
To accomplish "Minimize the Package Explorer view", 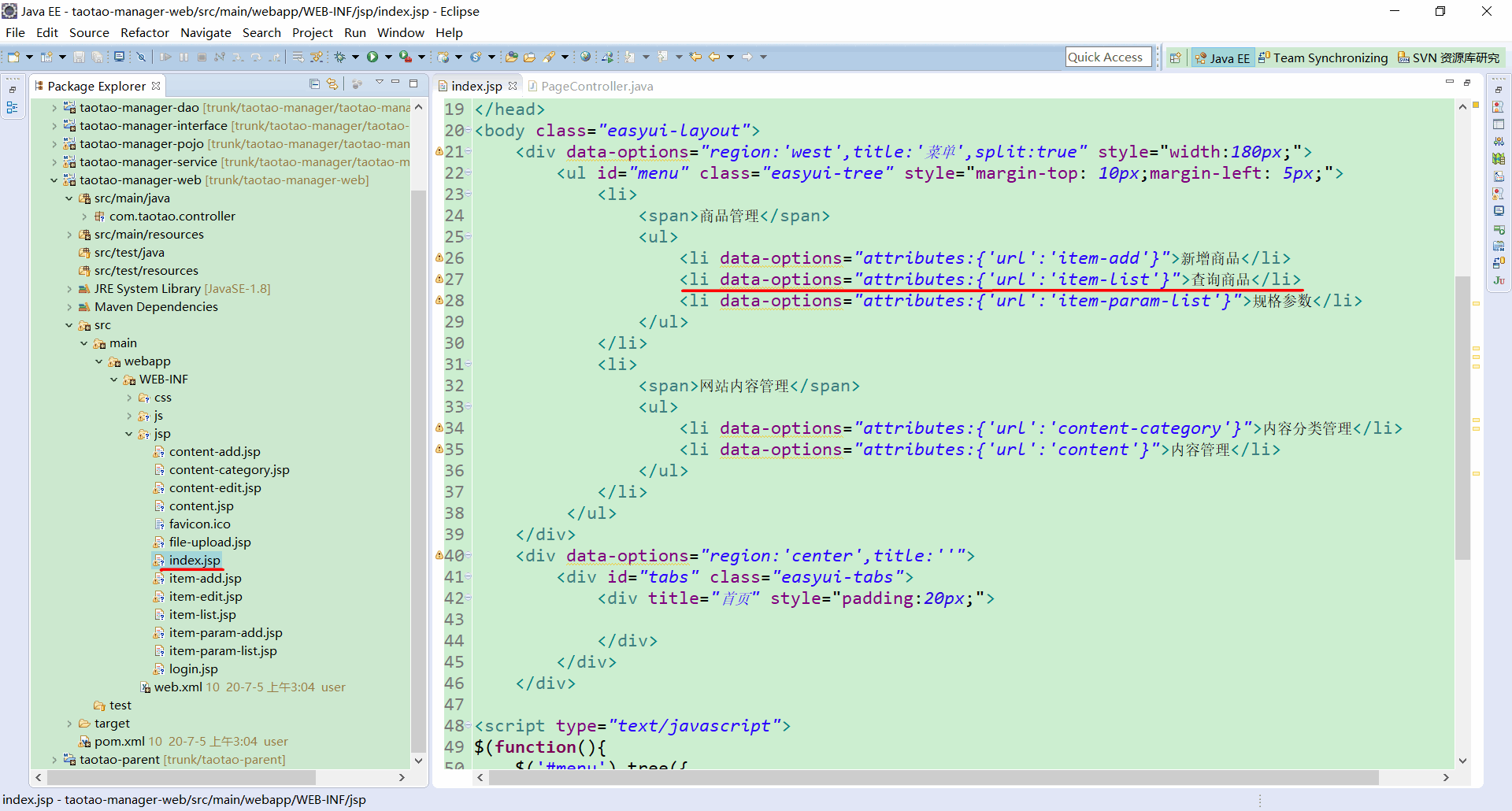I will click(396, 83).
